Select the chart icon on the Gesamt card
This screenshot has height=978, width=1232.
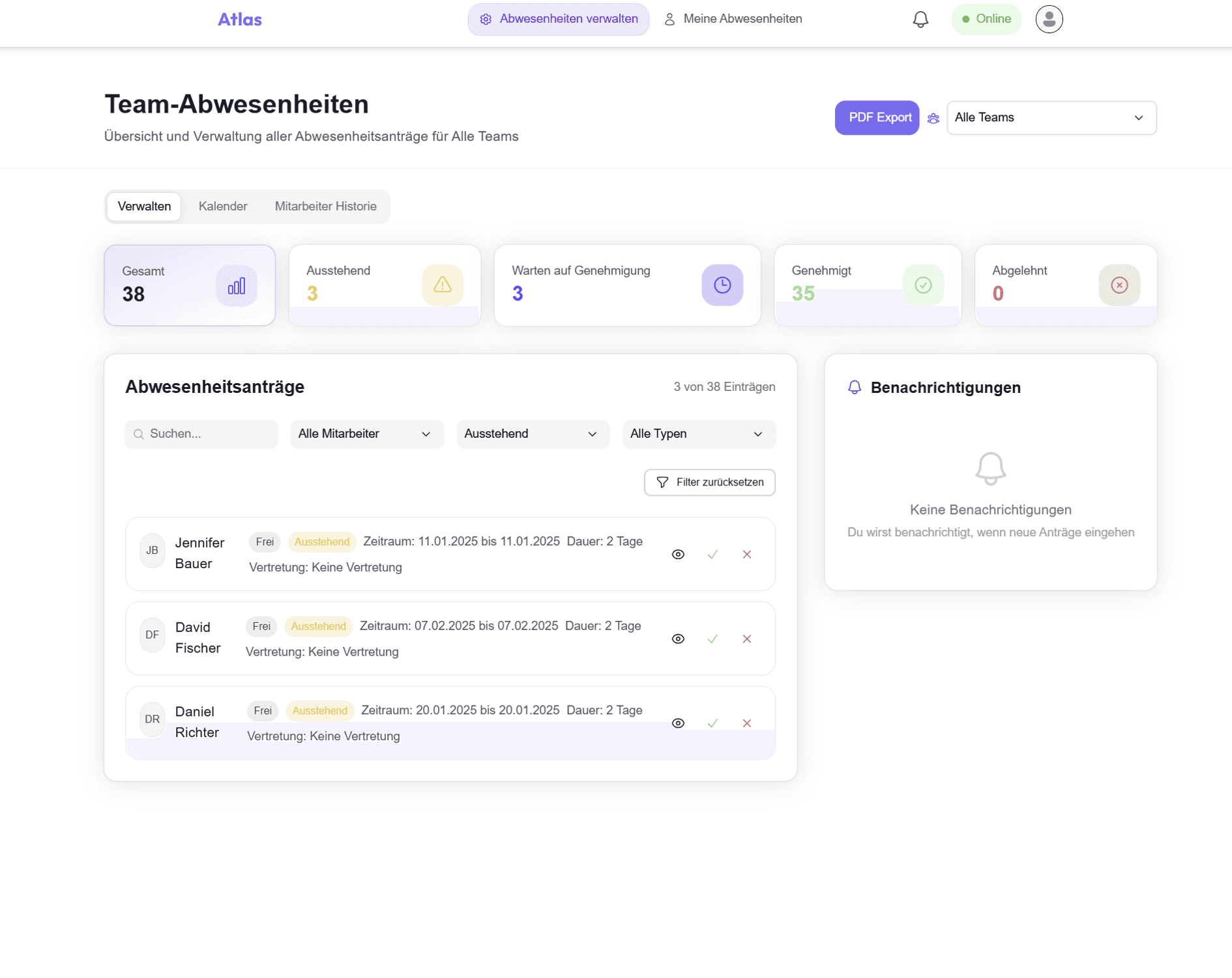coord(237,285)
